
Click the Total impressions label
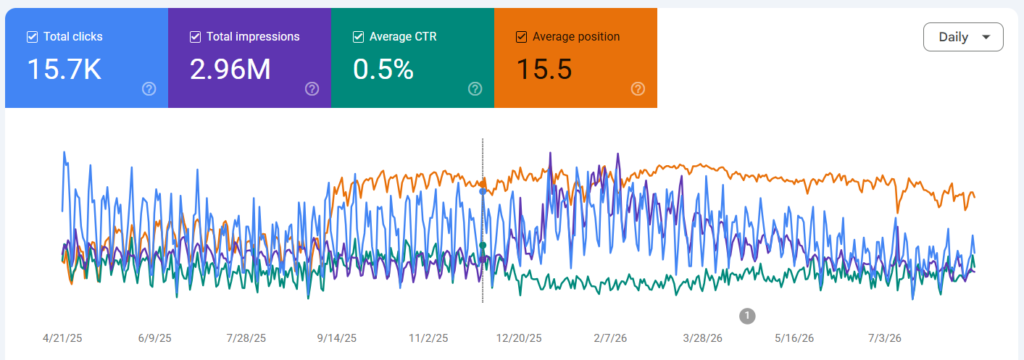pyautogui.click(x=253, y=37)
